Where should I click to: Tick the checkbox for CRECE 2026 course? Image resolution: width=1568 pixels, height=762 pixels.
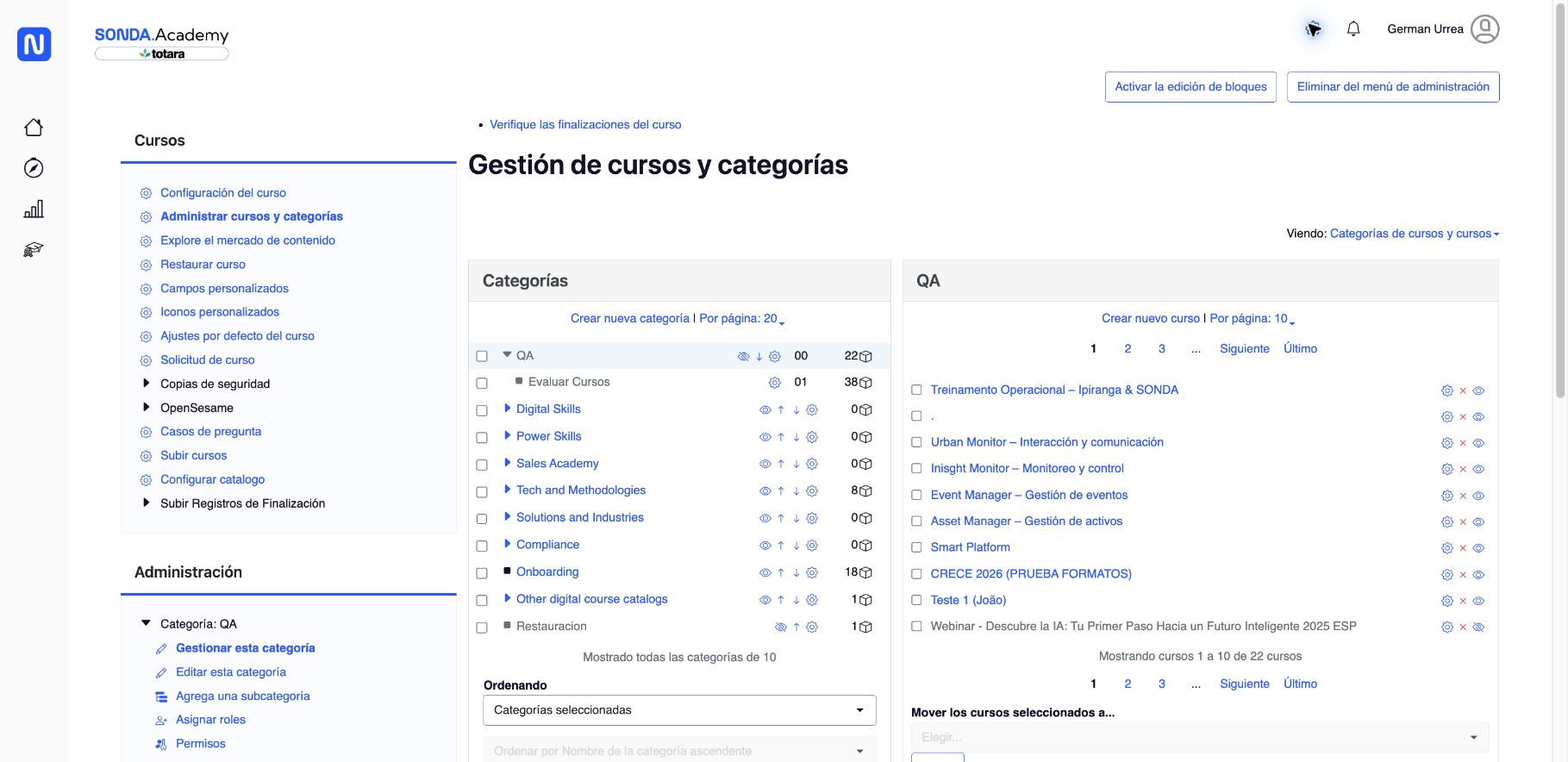point(916,574)
